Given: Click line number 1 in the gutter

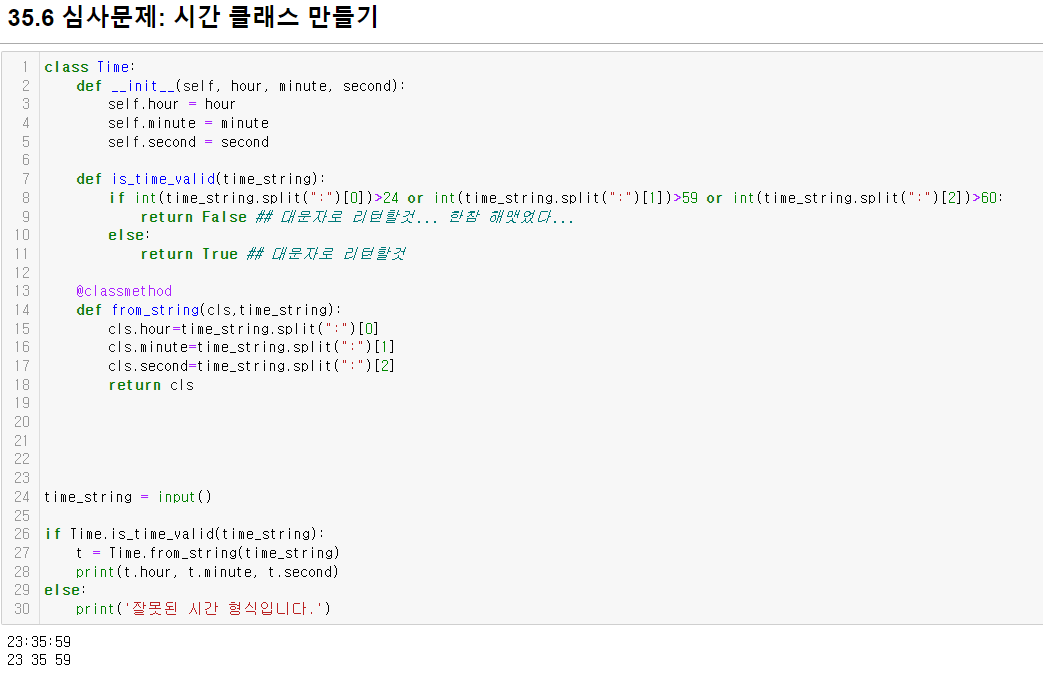Looking at the screenshot, I should coord(25,67).
